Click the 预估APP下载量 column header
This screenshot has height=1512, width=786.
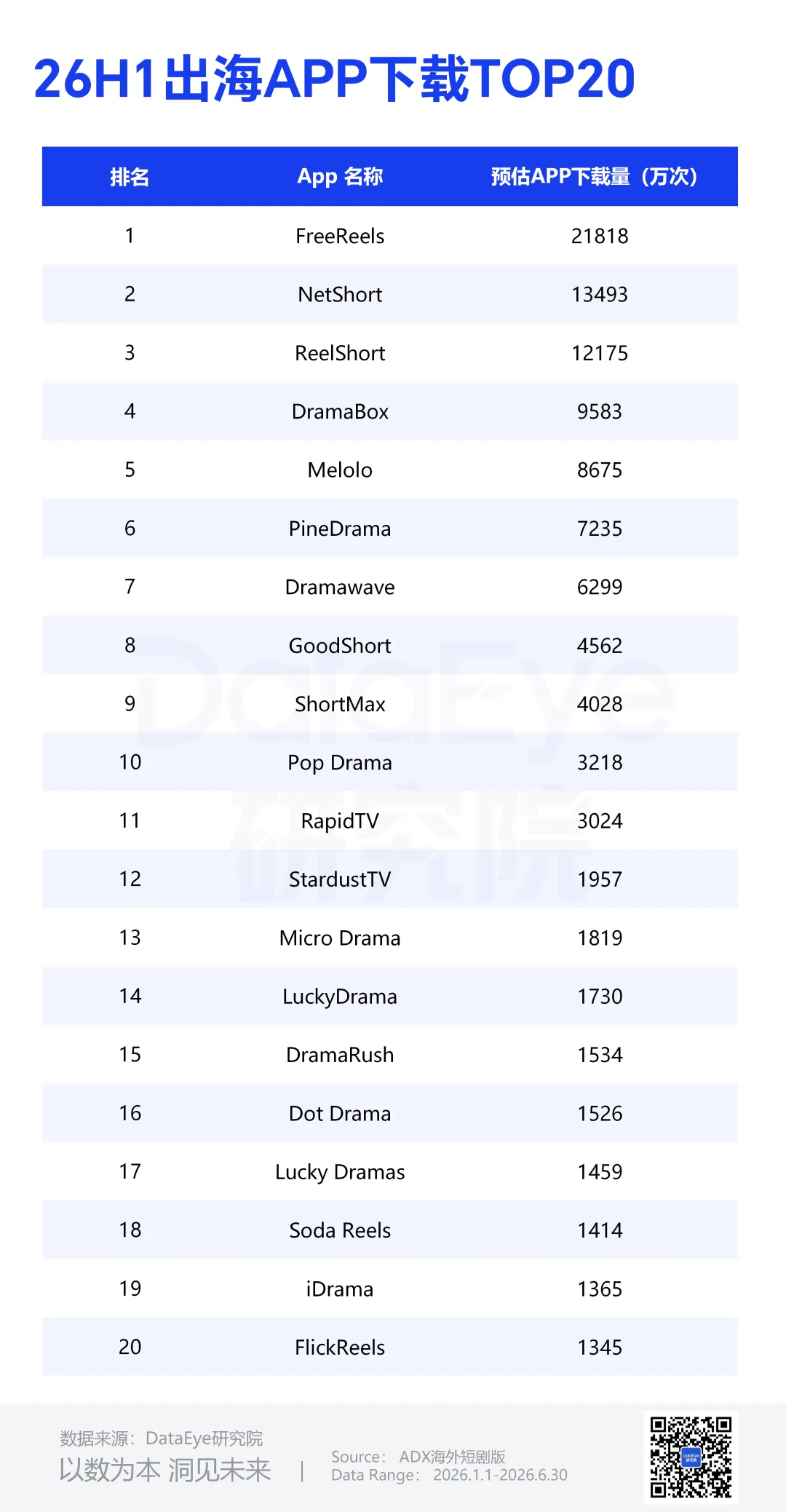tap(594, 177)
